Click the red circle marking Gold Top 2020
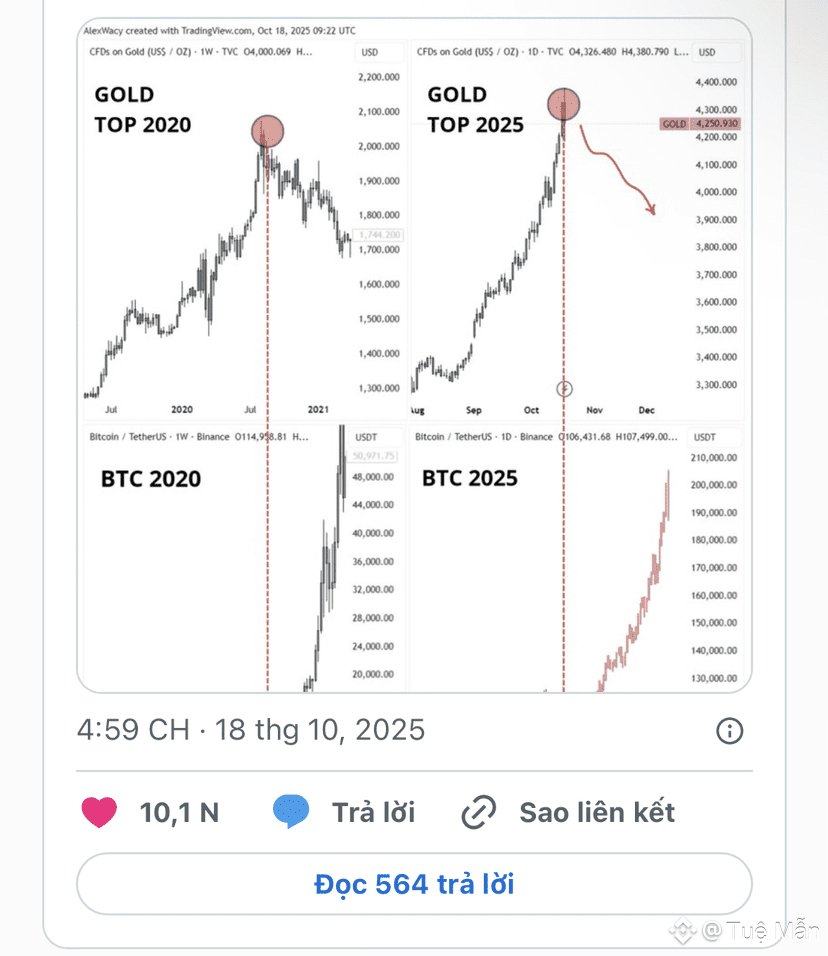828x956 pixels. point(268,129)
